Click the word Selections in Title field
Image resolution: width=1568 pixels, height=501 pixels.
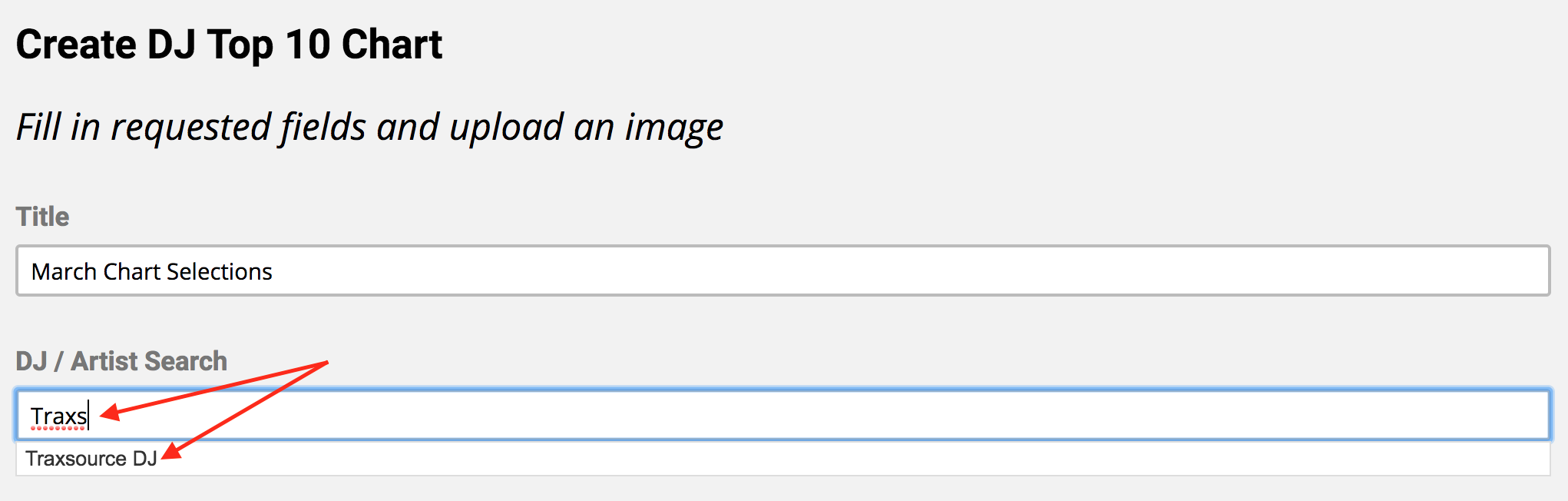tap(219, 272)
